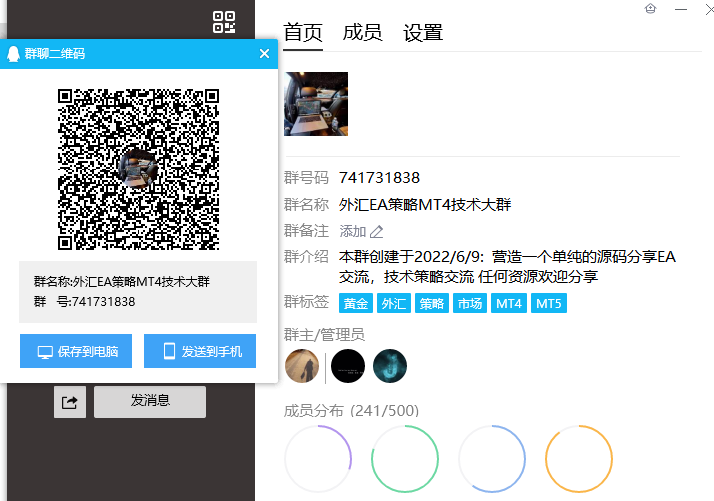Click the purple member distribution ring
Screen dimensions: 714x501
click(x=318, y=459)
